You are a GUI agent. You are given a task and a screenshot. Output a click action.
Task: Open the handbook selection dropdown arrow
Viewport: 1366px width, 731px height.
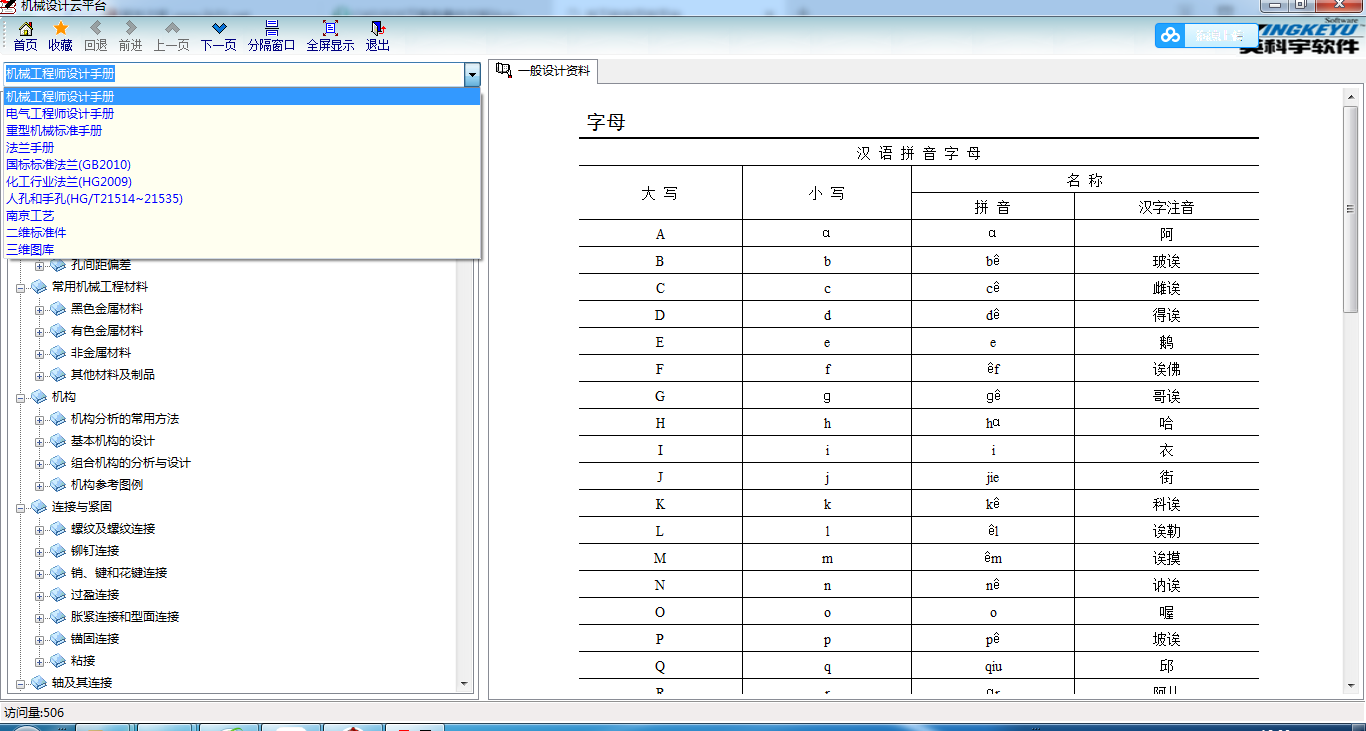(x=471, y=74)
